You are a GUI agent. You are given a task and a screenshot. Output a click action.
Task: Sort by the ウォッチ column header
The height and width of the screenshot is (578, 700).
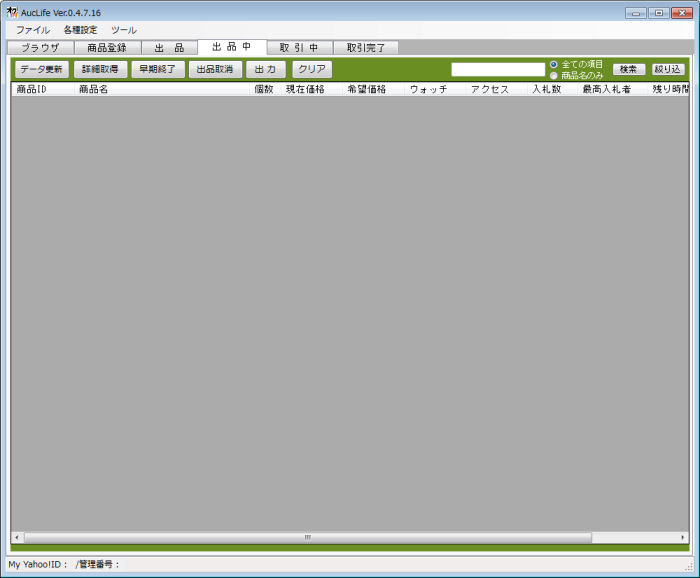(435, 89)
